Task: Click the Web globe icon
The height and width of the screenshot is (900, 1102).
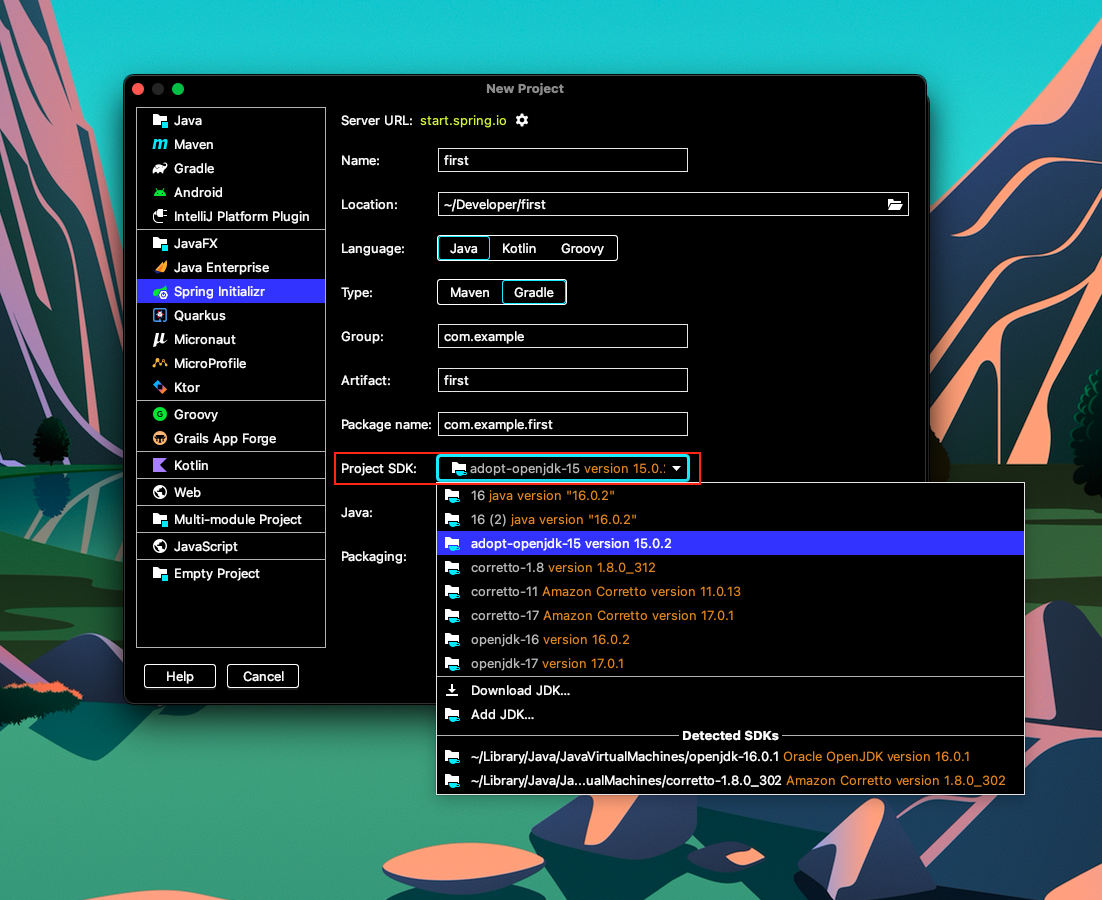Action: click(160, 492)
